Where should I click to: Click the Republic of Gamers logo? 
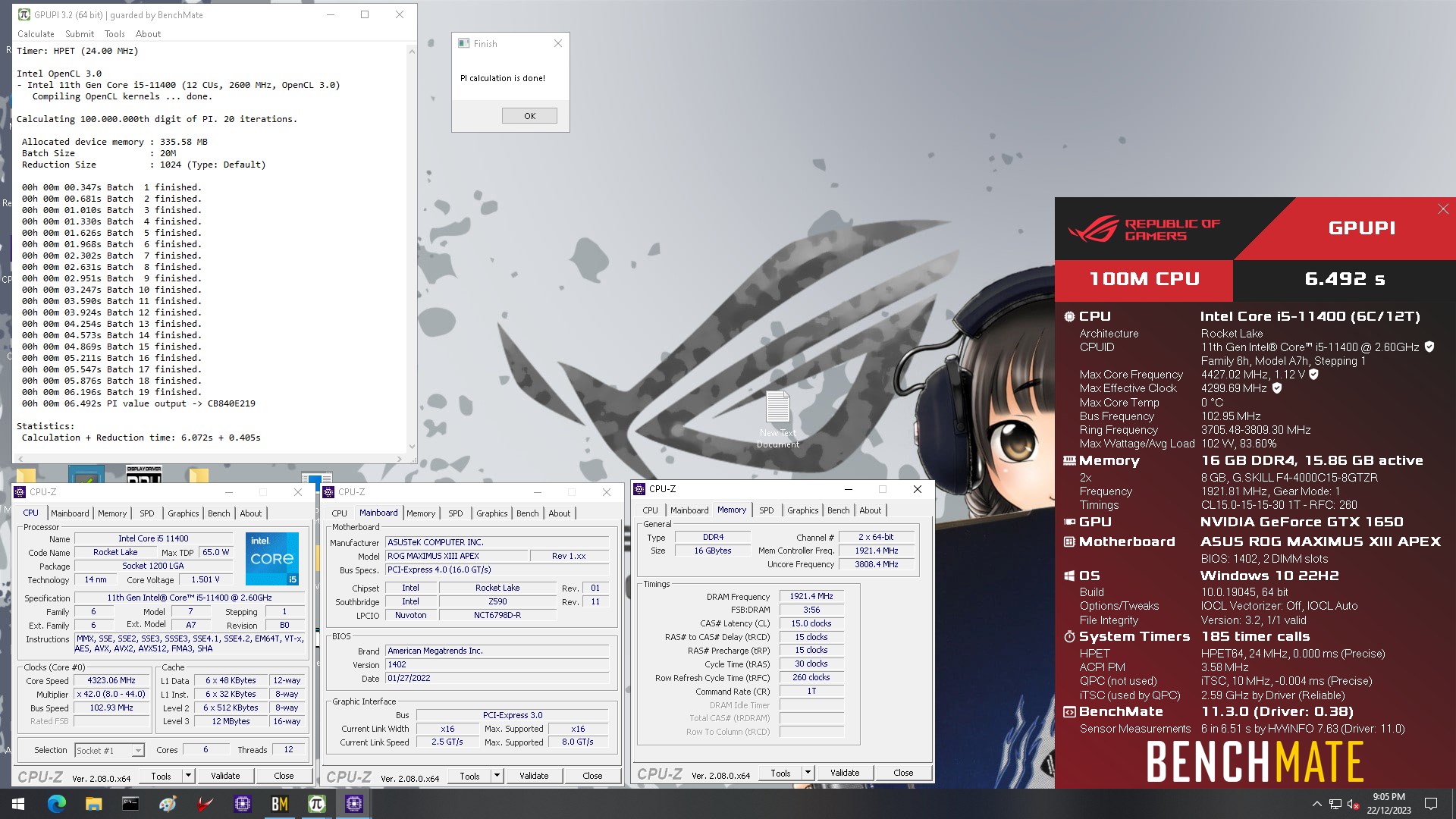coord(1144,230)
